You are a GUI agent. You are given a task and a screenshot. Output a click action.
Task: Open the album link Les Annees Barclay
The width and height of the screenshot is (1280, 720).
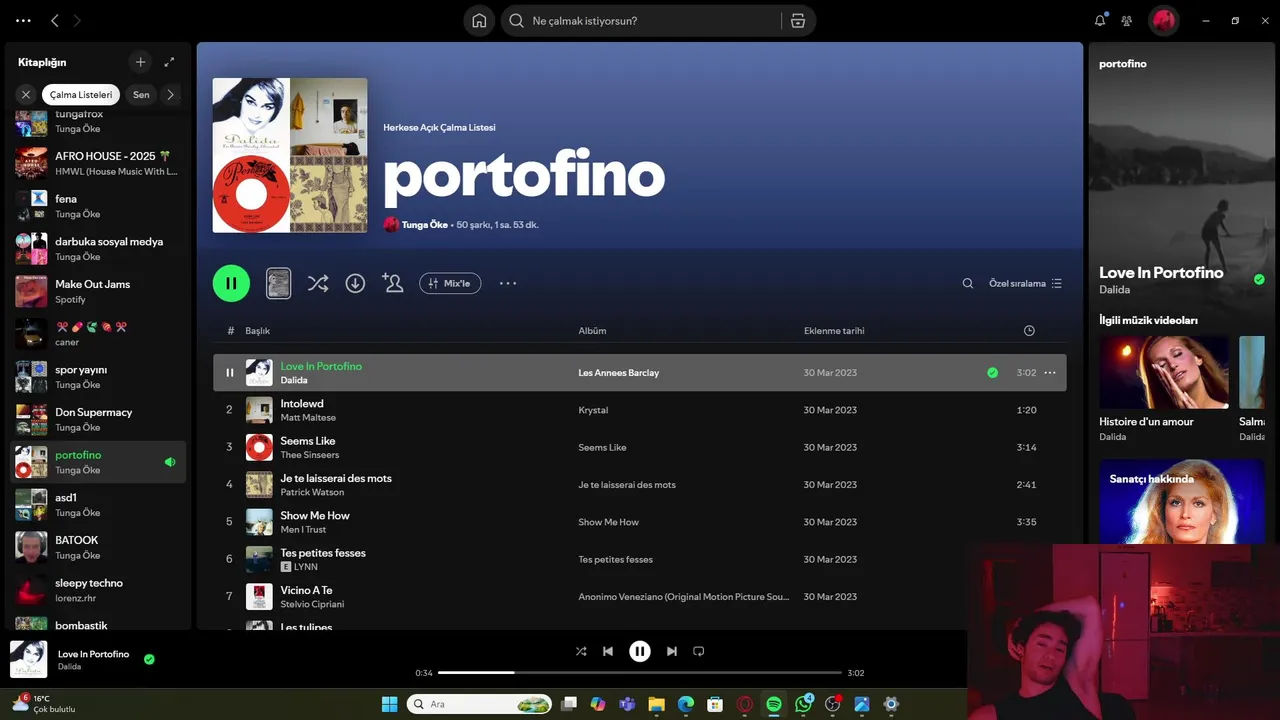[618, 373]
